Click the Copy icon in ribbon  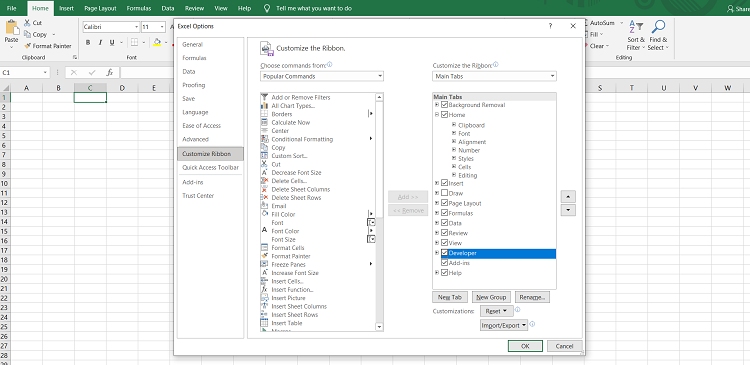(x=27, y=34)
